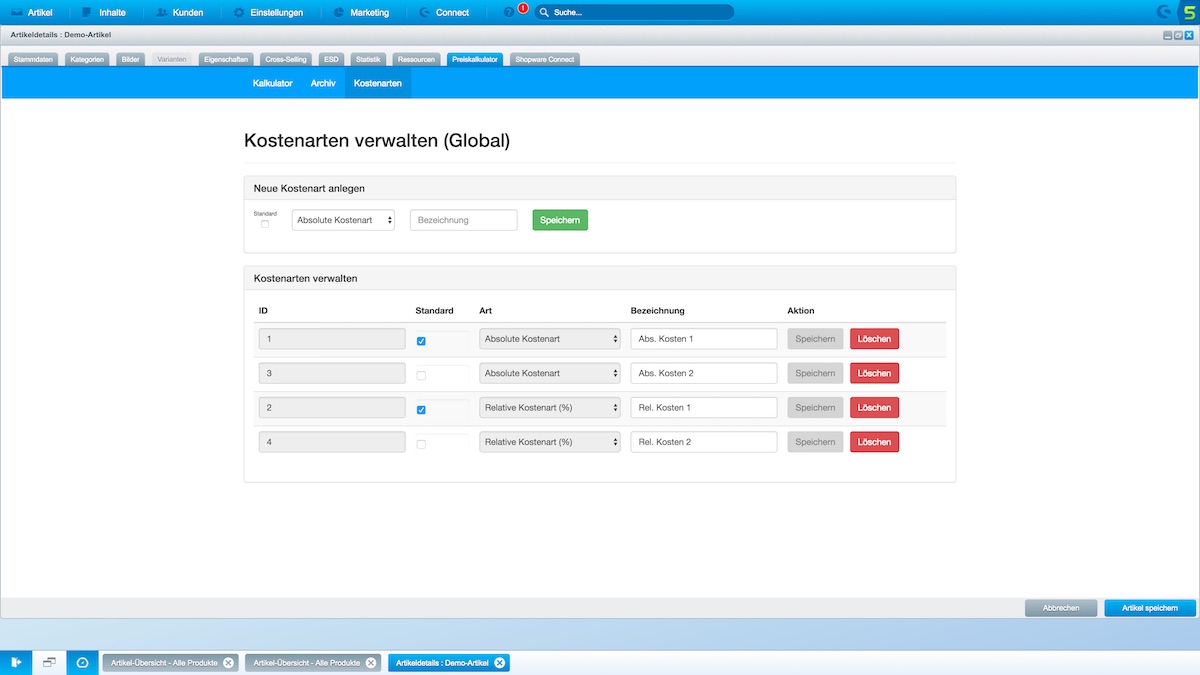Image resolution: width=1200 pixels, height=675 pixels.
Task: Click the green Speichern button
Action: 560,220
